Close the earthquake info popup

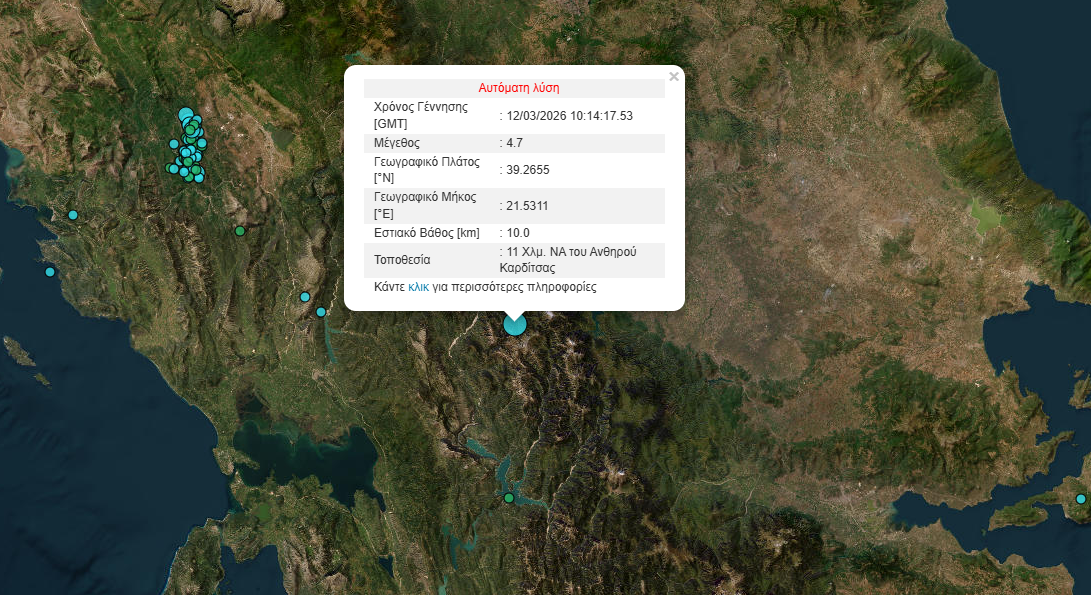point(674,76)
